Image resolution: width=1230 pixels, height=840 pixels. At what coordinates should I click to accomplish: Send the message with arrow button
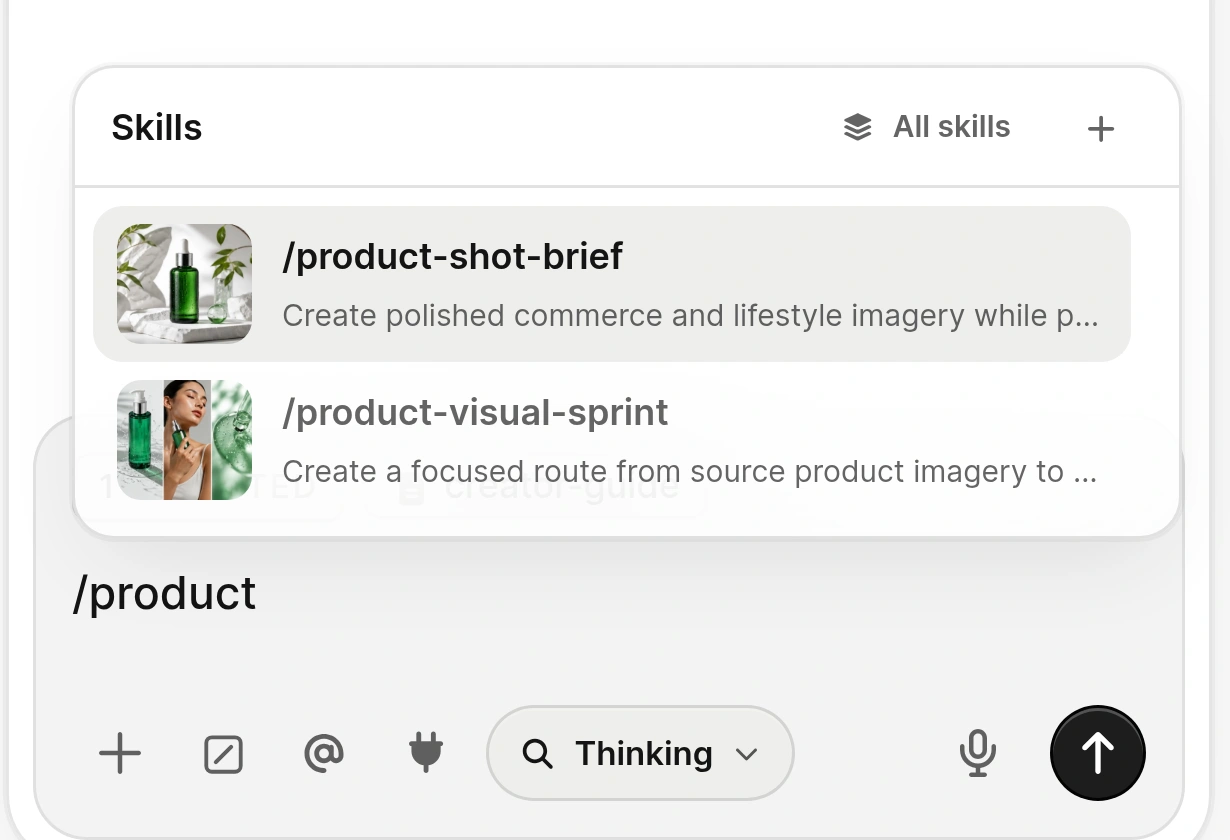[x=1098, y=753]
